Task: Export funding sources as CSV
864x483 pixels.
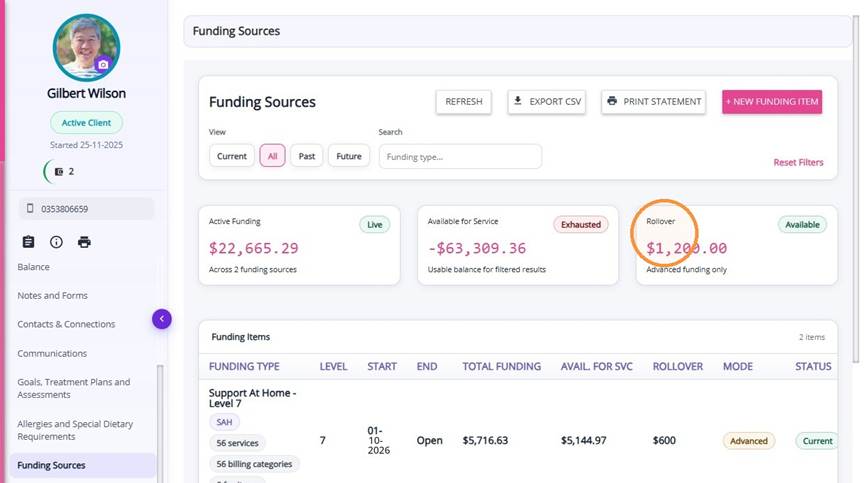Action: 547,102
